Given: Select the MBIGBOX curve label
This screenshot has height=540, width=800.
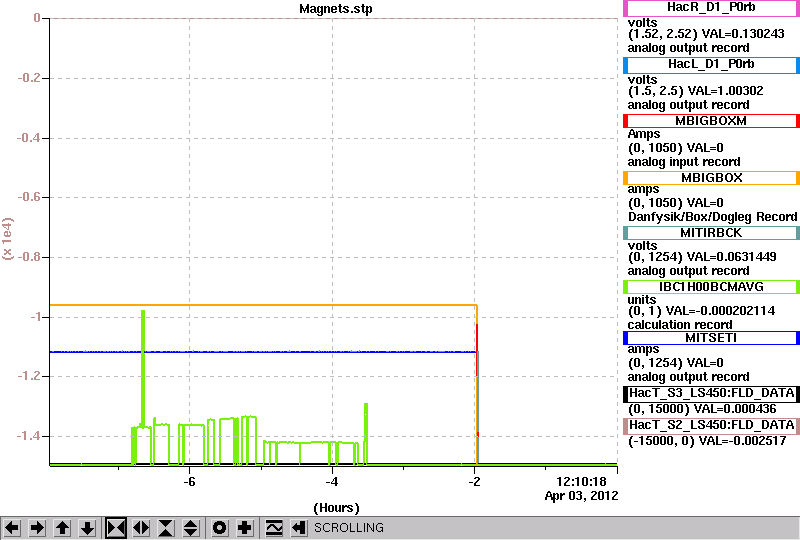Looking at the screenshot, I should (x=711, y=178).
